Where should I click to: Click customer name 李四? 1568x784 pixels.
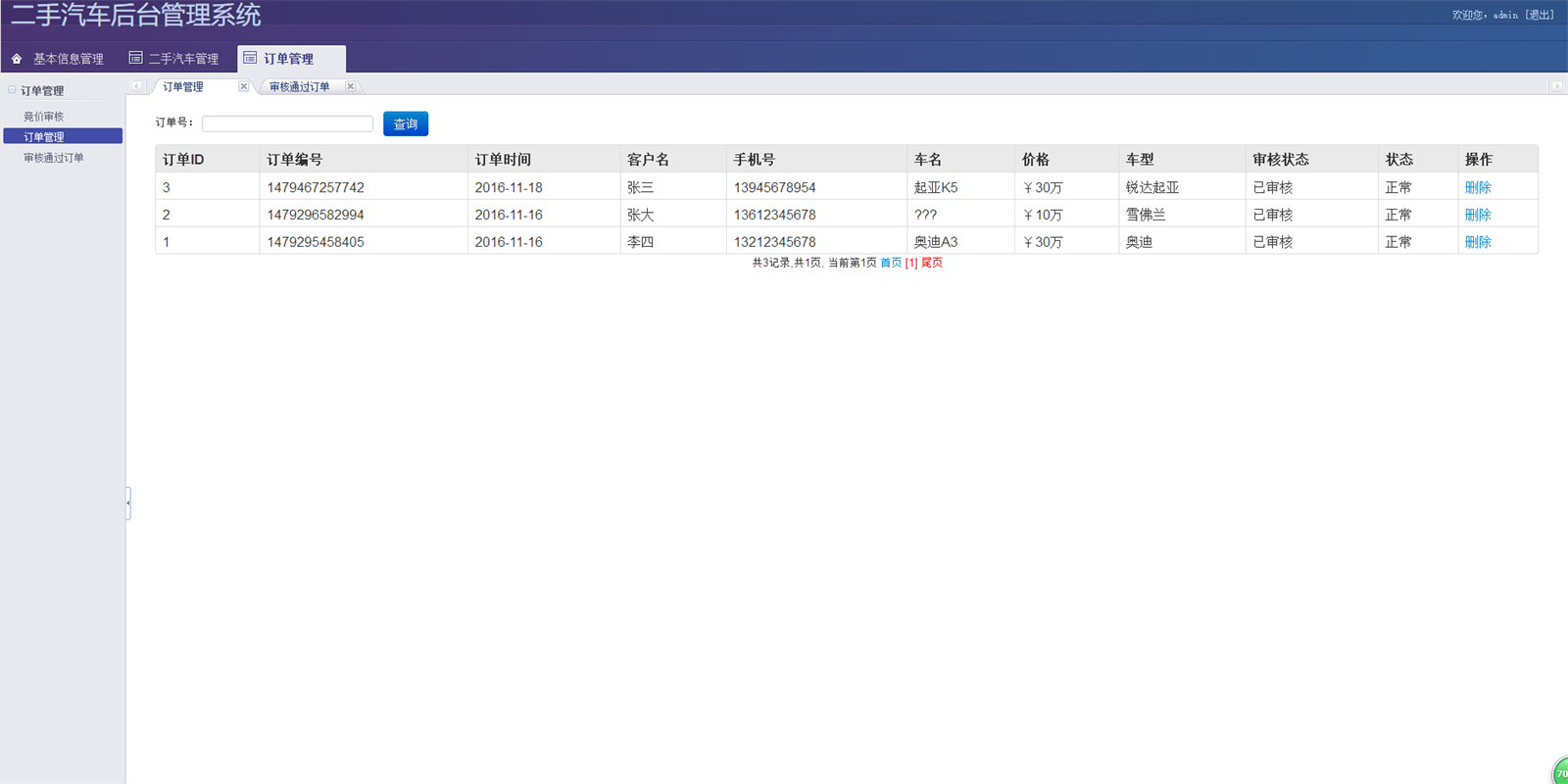click(x=640, y=242)
